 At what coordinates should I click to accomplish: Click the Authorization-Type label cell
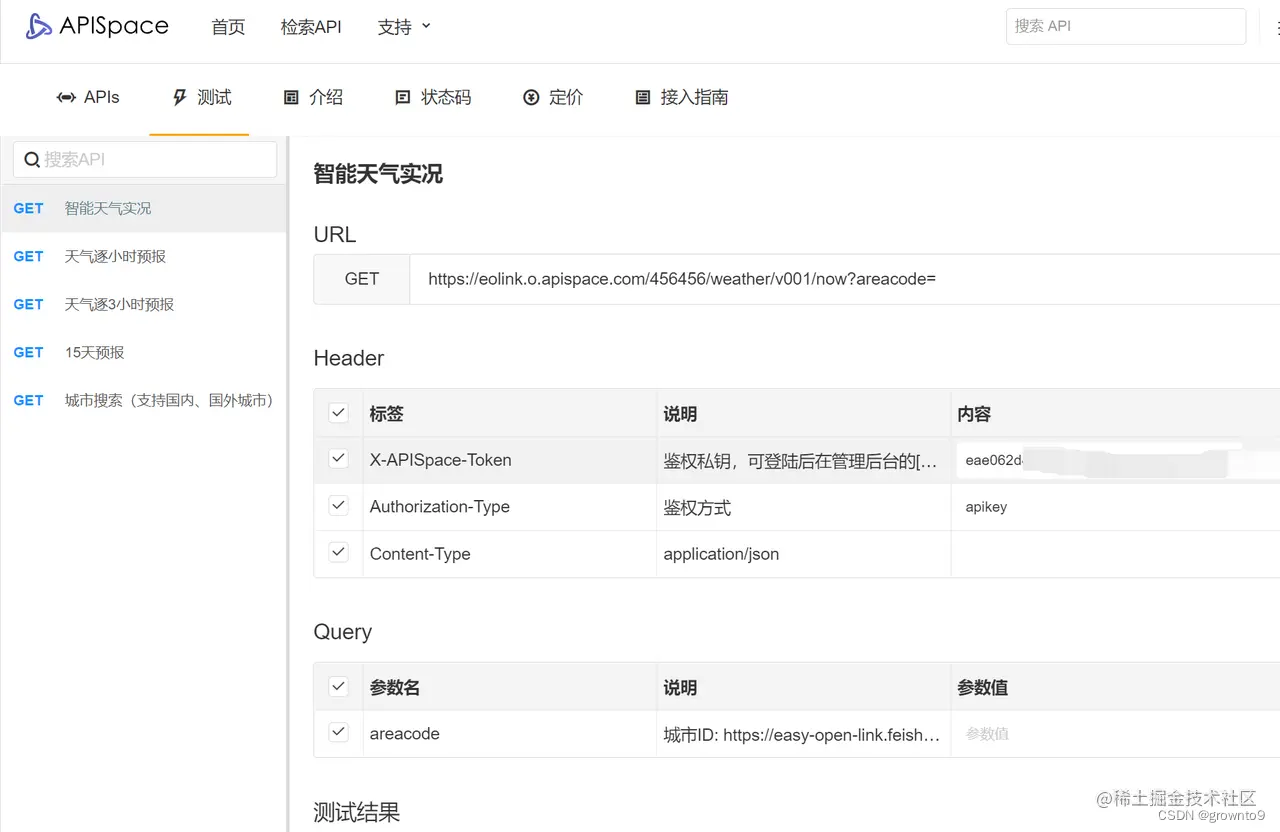pyautogui.click(x=510, y=507)
